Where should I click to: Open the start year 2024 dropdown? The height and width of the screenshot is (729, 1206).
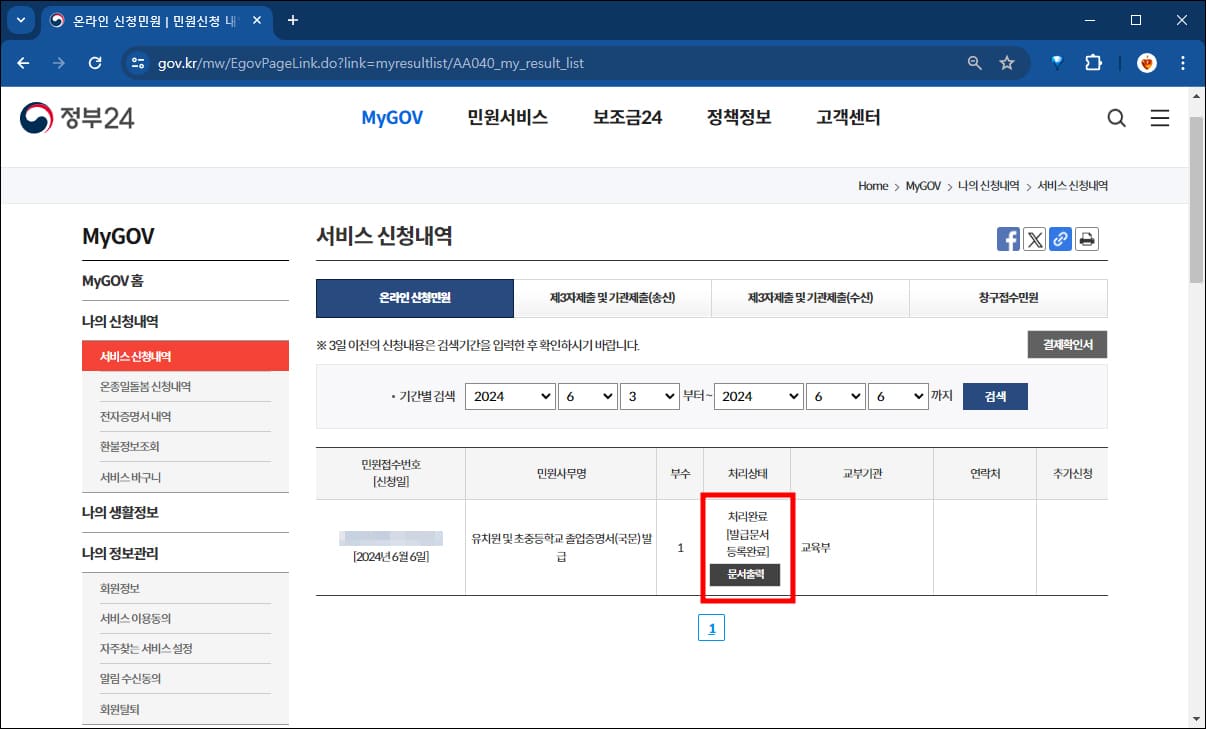pos(510,396)
